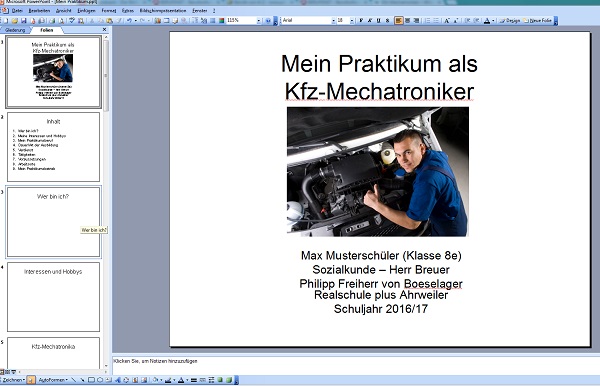
Task: Click the text Schuljahr 2016/17
Action: [x=381, y=309]
